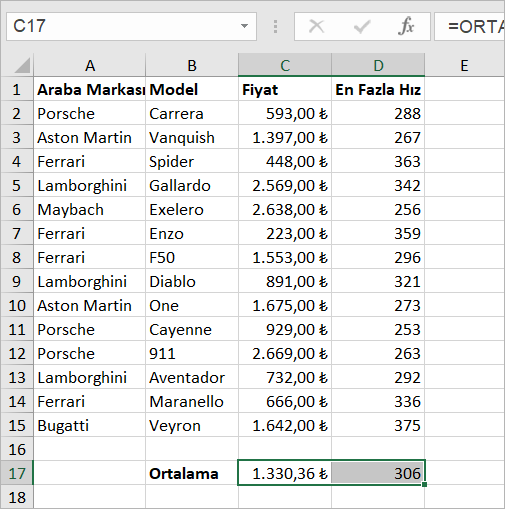This screenshot has width=505, height=509.
Task: Select the Ortalama label cell
Action: [x=192, y=473]
